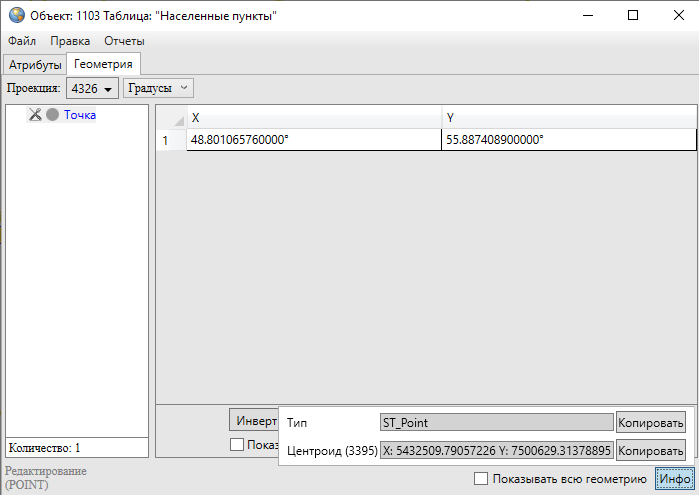Click the X coordinate cell 48.801065760000°
This screenshot has width=699, height=495.
[313, 140]
